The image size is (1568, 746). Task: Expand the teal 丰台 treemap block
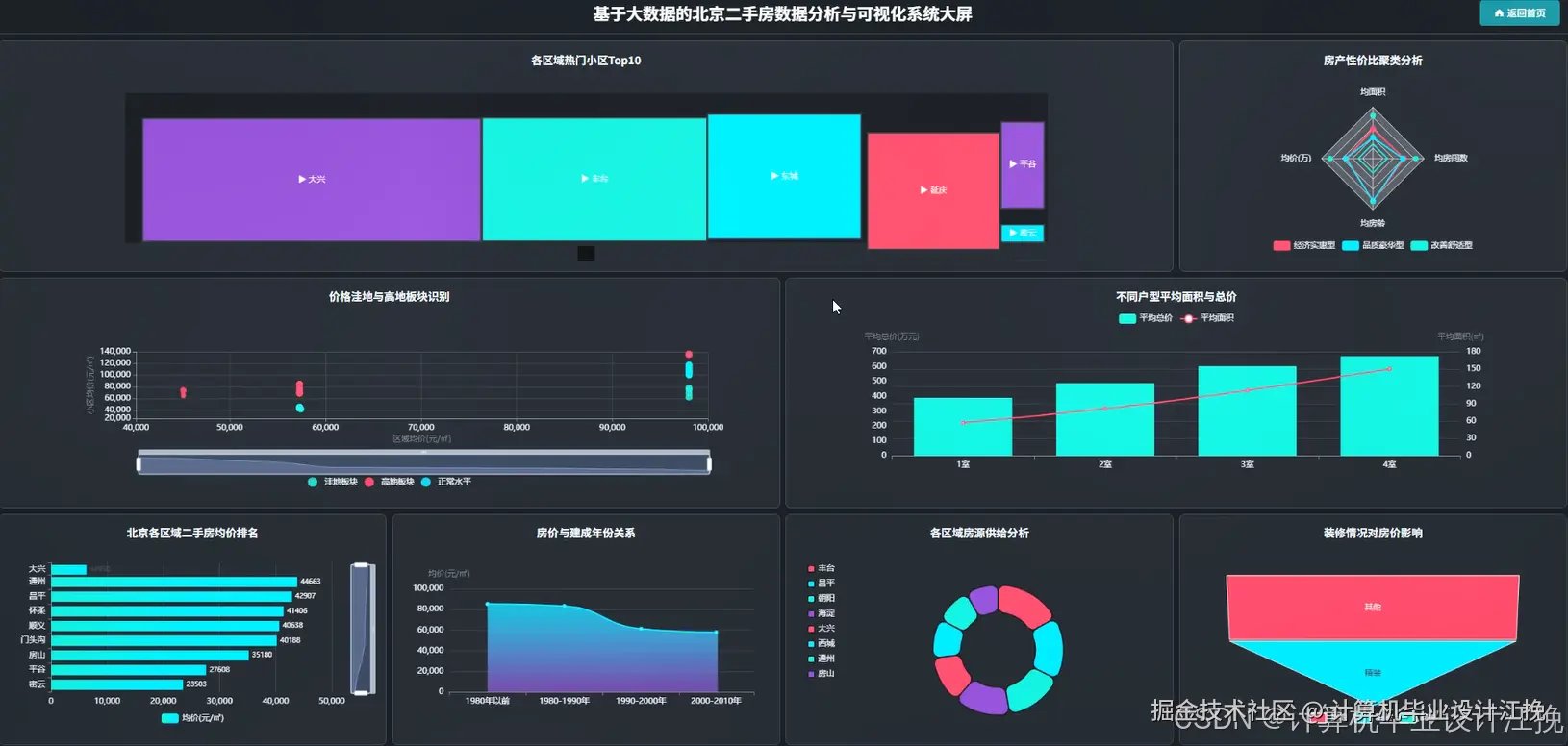tap(594, 179)
